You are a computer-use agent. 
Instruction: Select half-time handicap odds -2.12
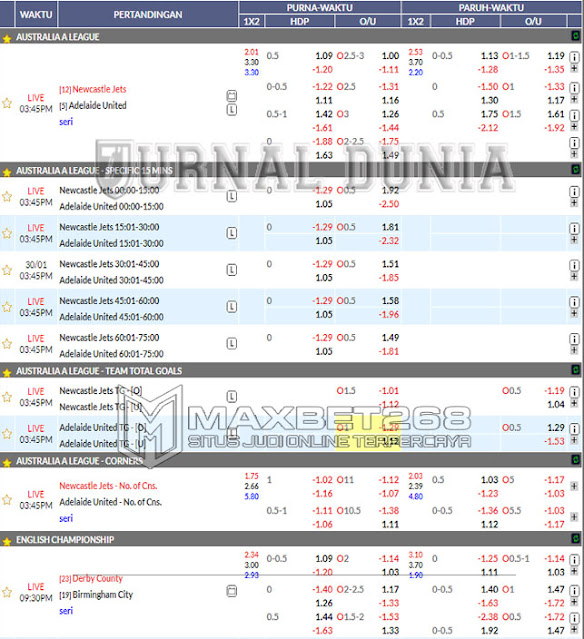[488, 128]
